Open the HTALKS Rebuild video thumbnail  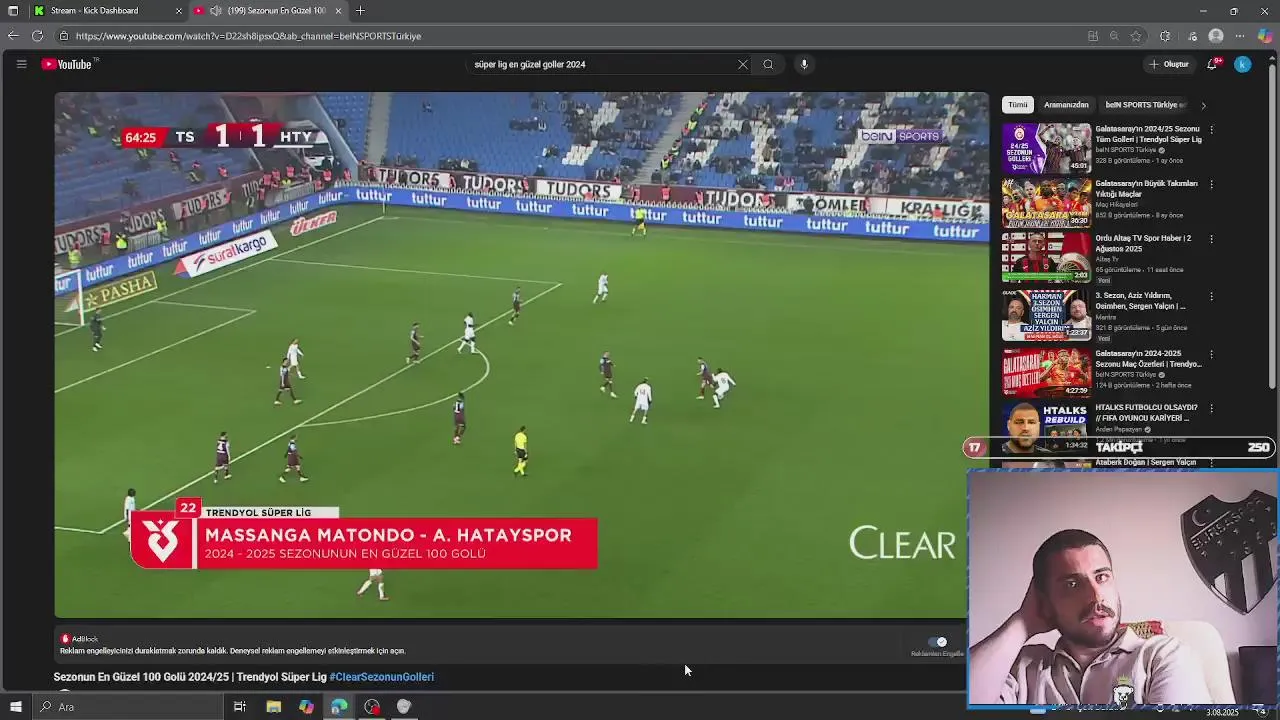tap(1047, 427)
